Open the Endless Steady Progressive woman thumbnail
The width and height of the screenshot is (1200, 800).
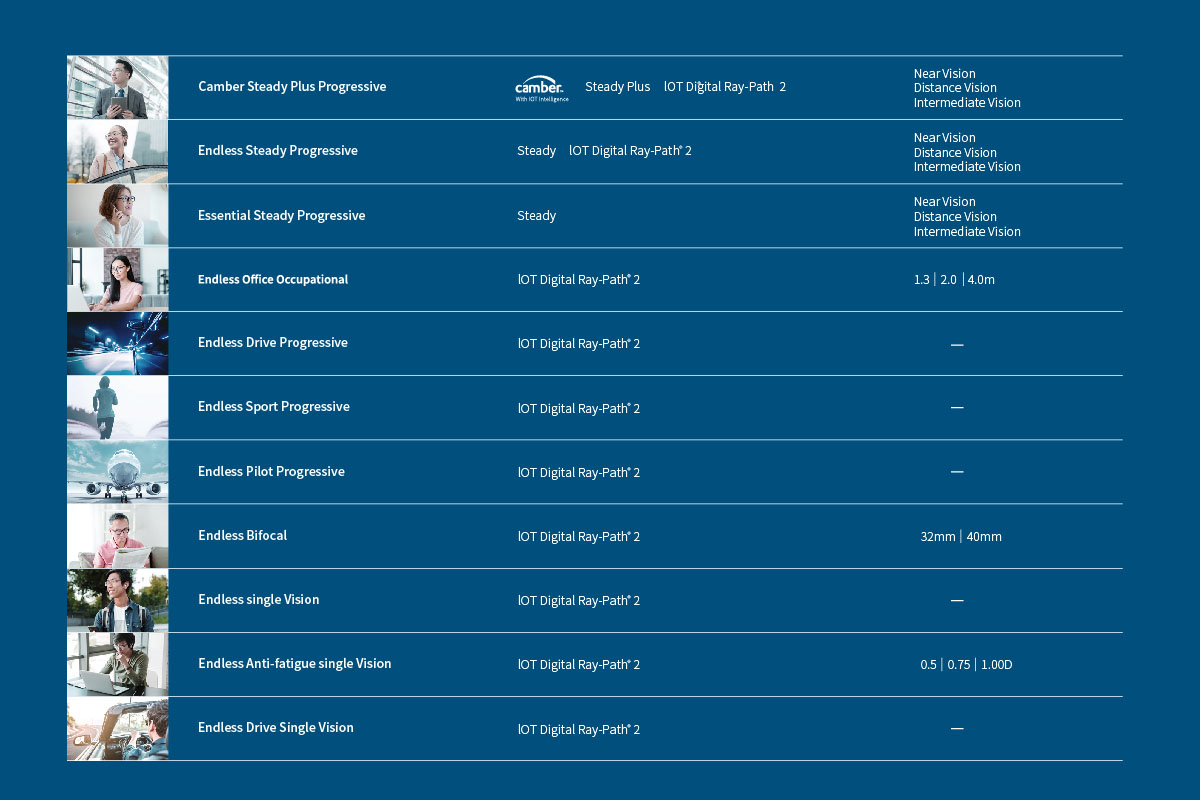(118, 152)
